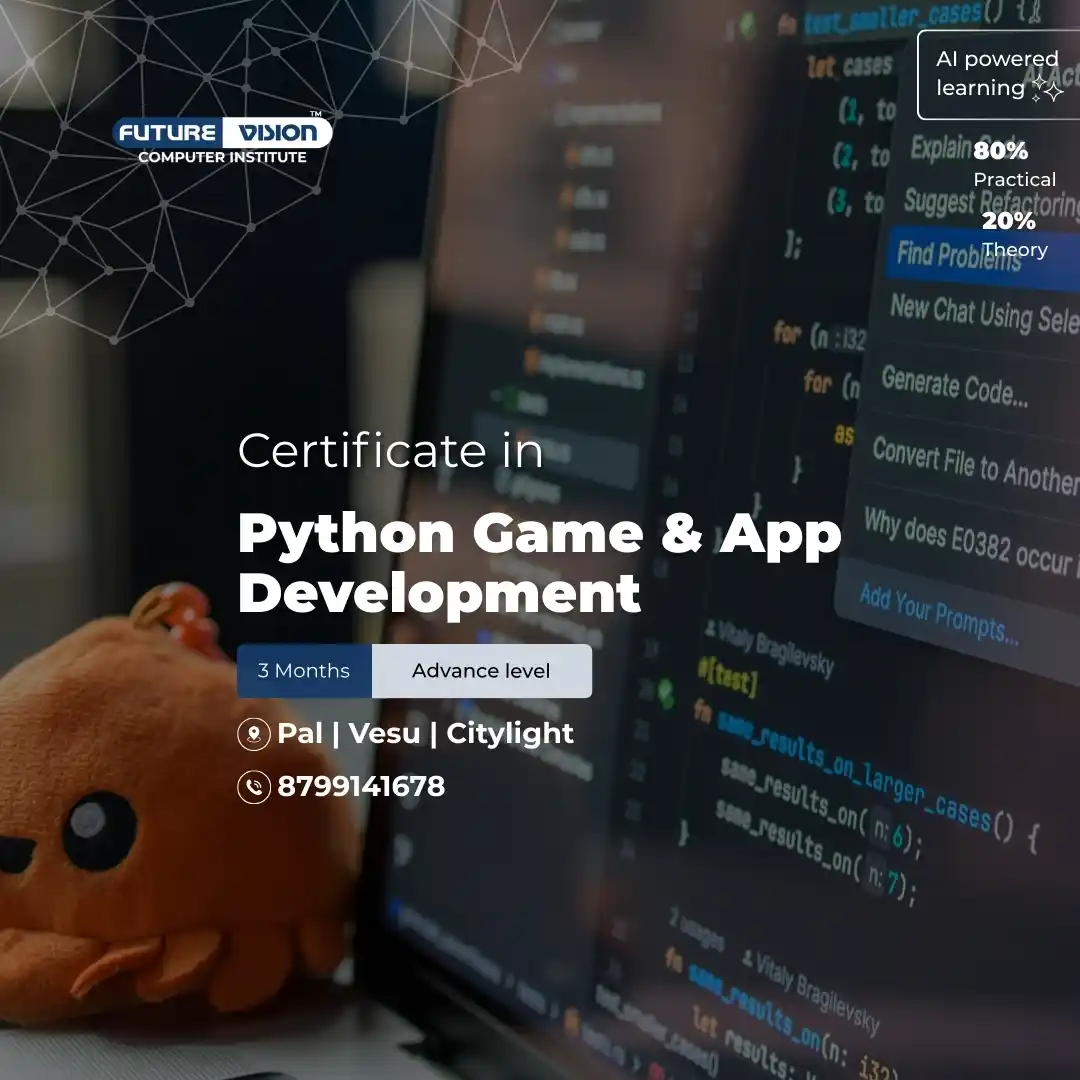Click the AI powered learning box
1080x1080 pixels.
999,74
